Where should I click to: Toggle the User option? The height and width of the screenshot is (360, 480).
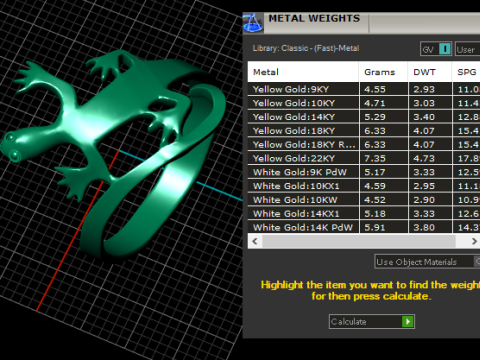(x=468, y=49)
